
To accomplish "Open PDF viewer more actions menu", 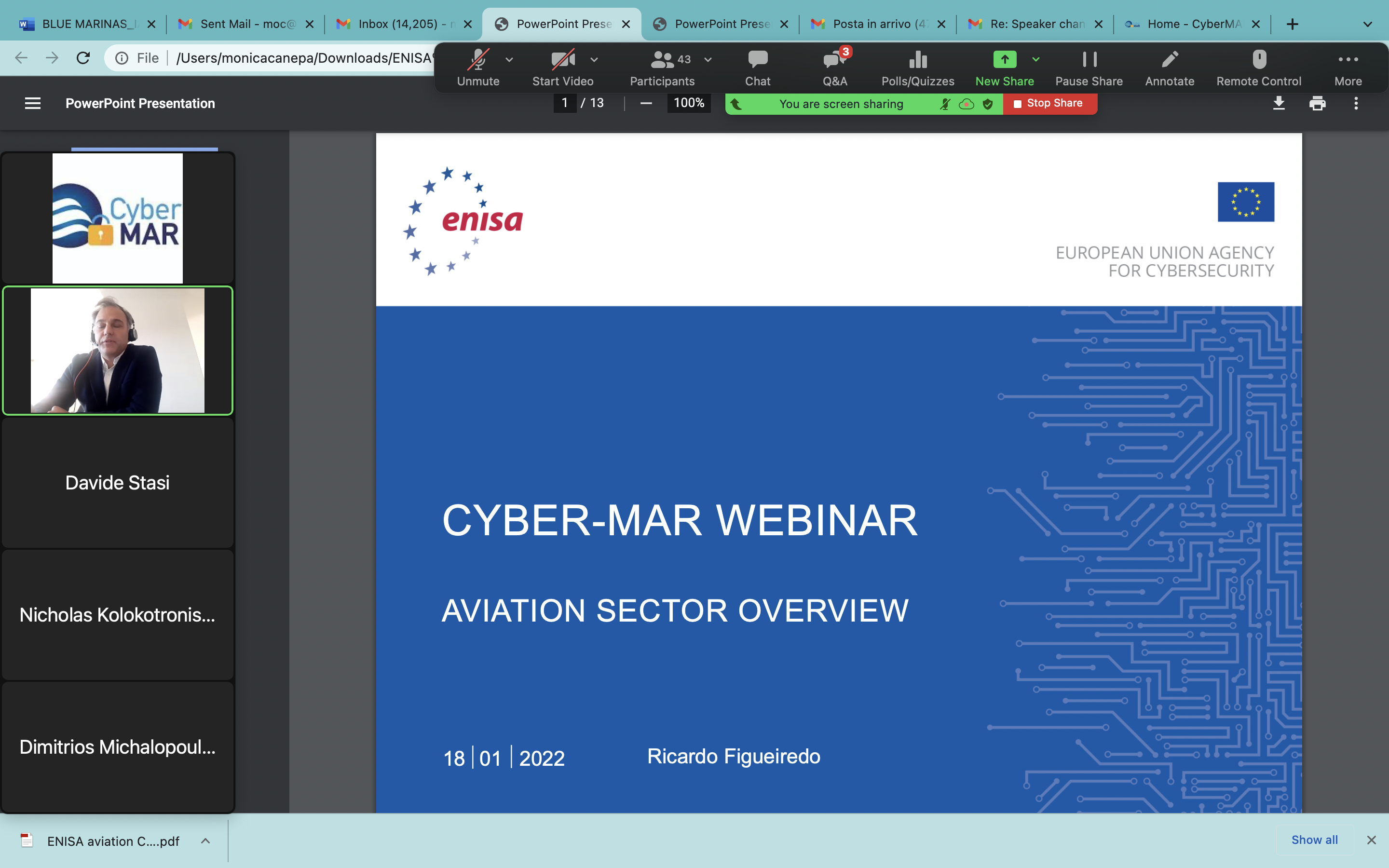I will (x=1356, y=103).
